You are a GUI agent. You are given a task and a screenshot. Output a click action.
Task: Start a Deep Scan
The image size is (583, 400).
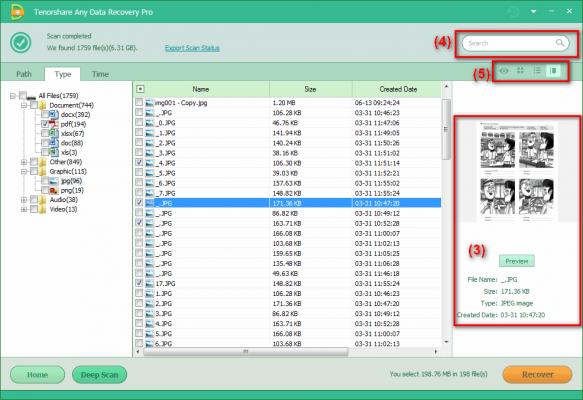(100, 375)
